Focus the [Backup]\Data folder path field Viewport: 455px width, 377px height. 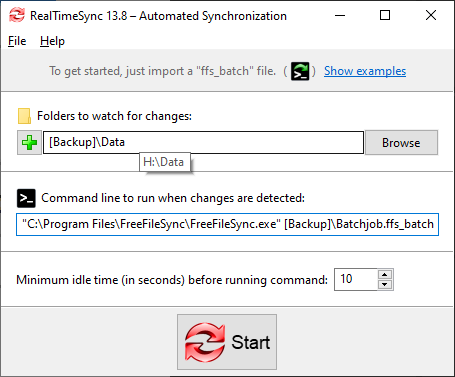(x=203, y=142)
